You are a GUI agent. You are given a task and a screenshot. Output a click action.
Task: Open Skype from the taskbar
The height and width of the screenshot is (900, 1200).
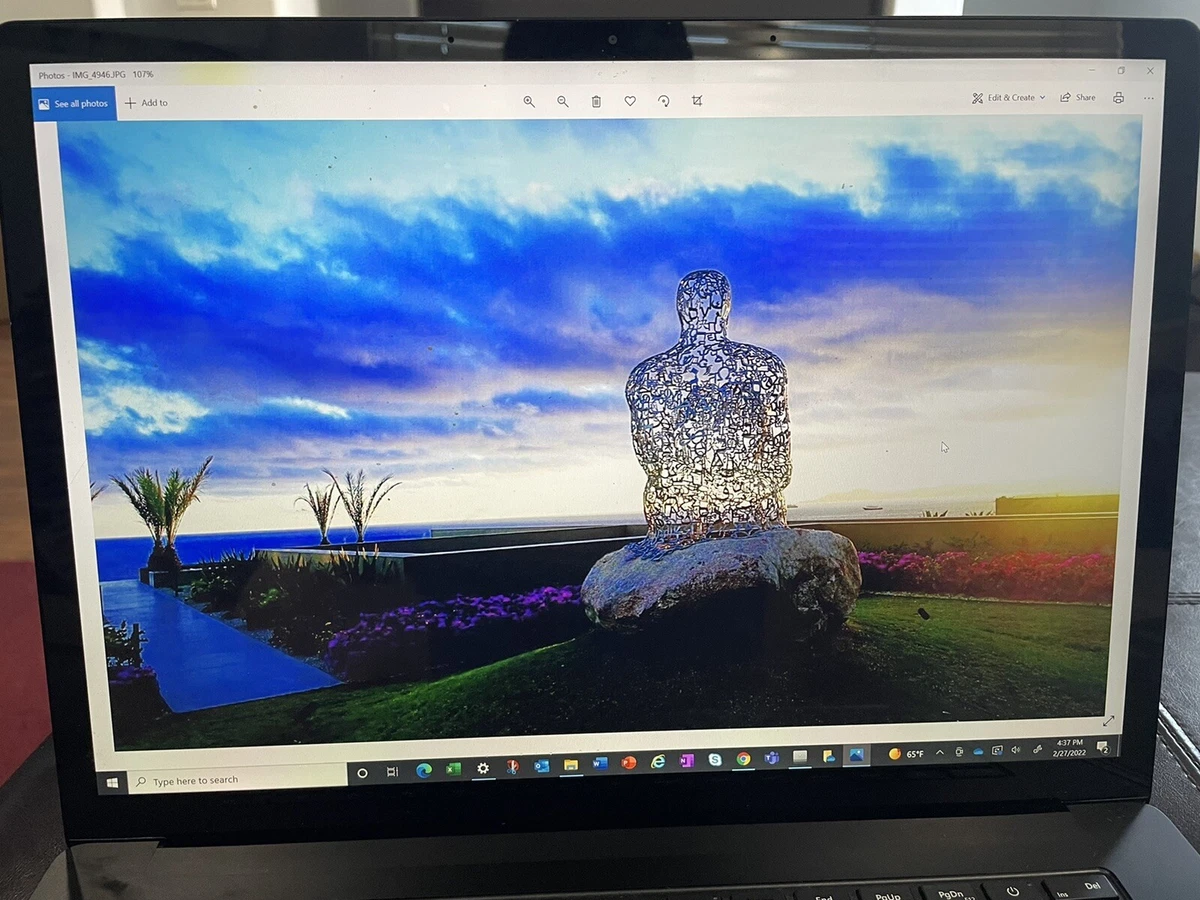(x=715, y=760)
